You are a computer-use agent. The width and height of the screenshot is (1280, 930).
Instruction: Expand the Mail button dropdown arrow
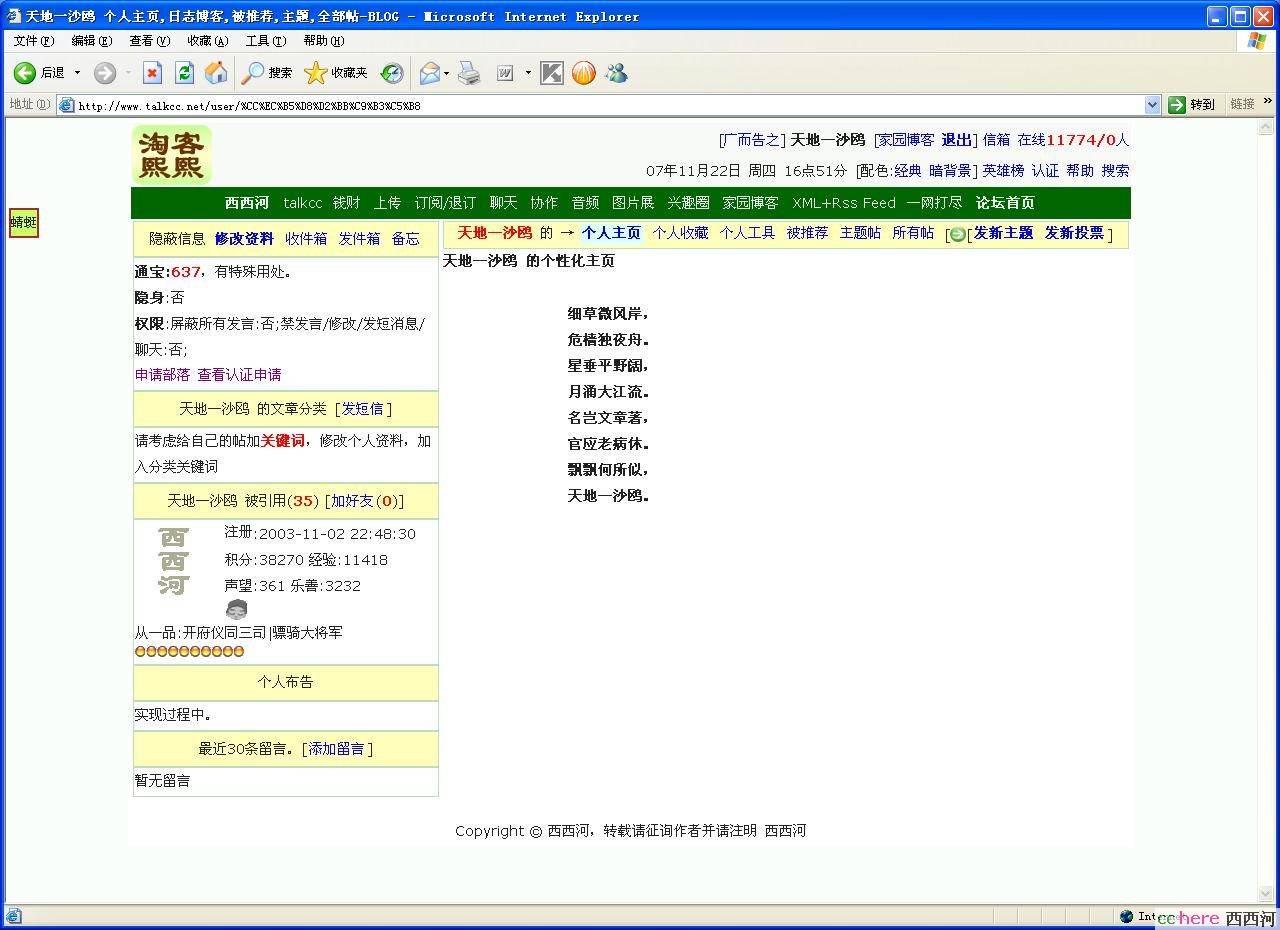click(x=446, y=73)
